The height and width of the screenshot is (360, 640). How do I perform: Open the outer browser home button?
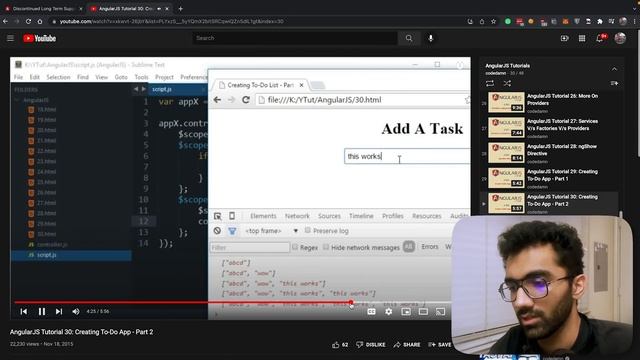click(40, 21)
